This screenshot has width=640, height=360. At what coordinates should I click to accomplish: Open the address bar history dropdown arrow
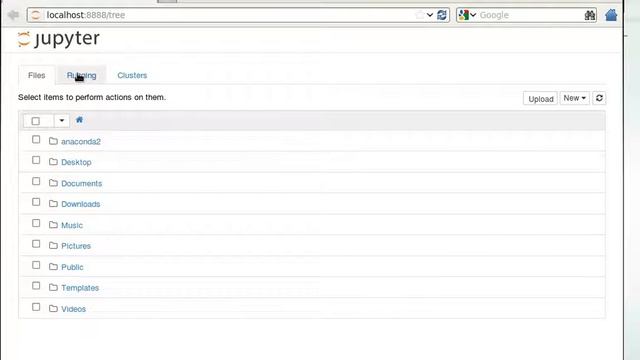point(430,15)
